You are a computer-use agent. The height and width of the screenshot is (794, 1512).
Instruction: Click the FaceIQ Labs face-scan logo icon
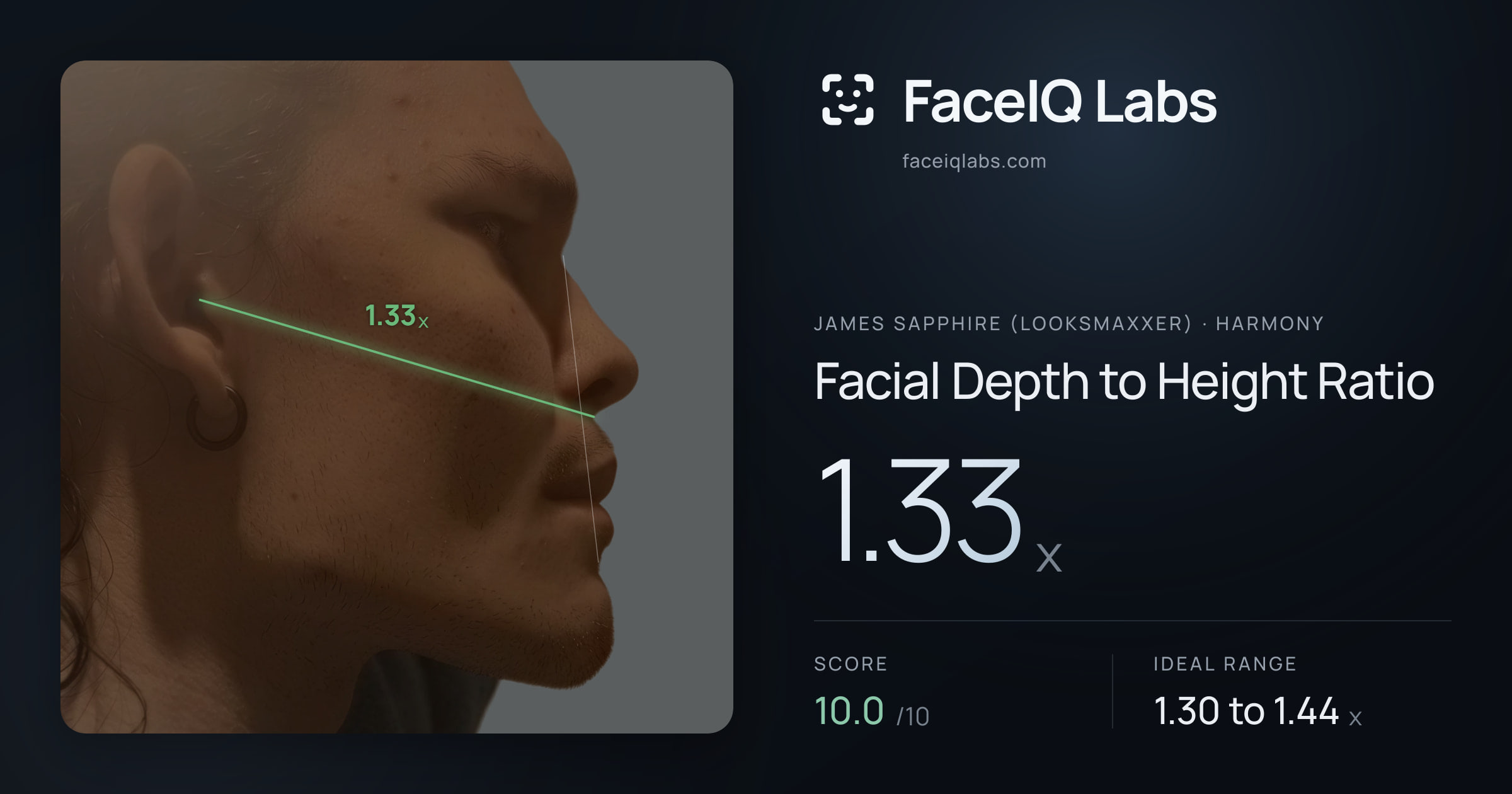tap(847, 100)
